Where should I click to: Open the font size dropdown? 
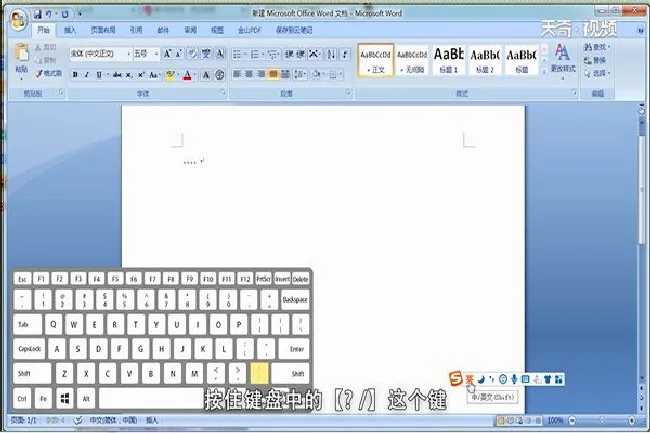[x=156, y=54]
